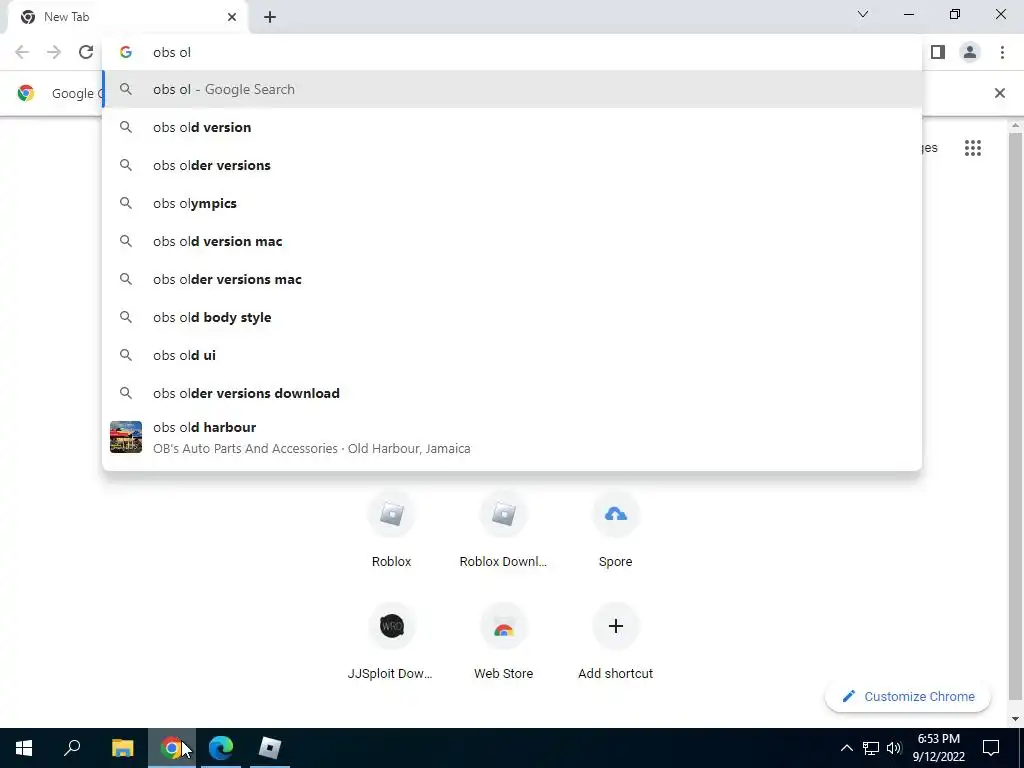The height and width of the screenshot is (768, 1024).
Task: Click the Add shortcut plus tile
Action: 615,643
